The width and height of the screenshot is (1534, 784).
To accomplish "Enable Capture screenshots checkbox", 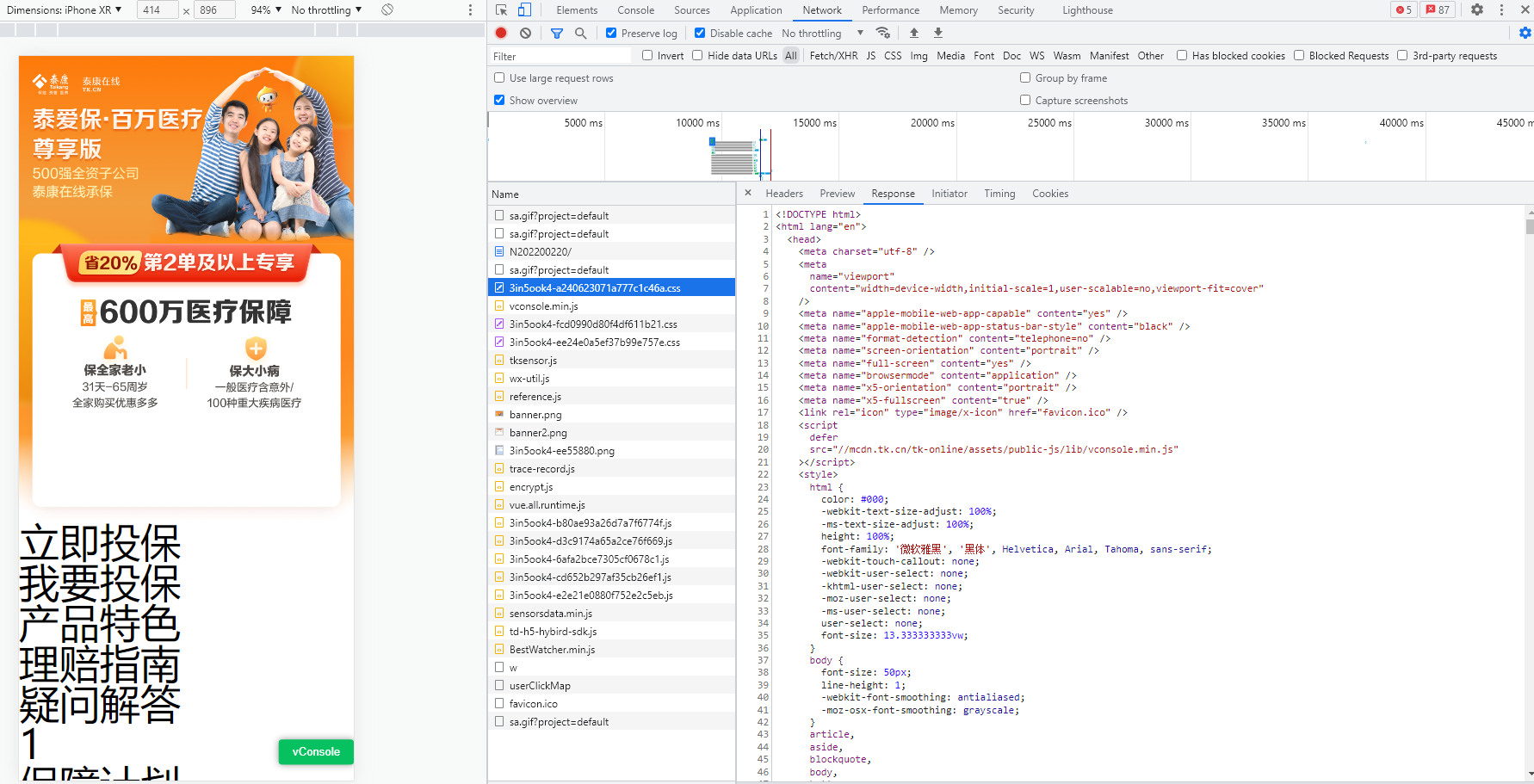I will 1025,100.
